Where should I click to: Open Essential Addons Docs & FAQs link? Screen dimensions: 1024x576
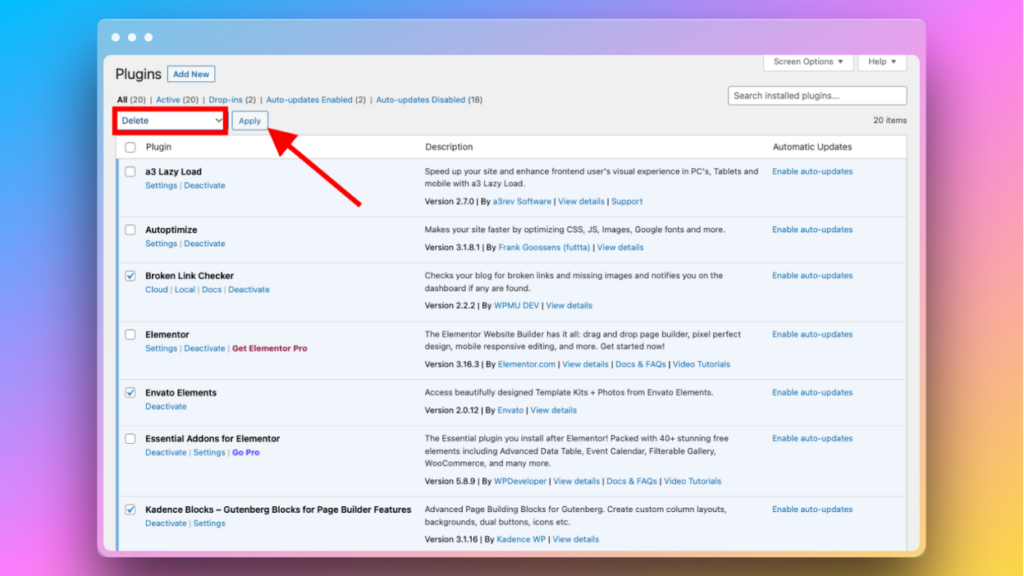[632, 481]
